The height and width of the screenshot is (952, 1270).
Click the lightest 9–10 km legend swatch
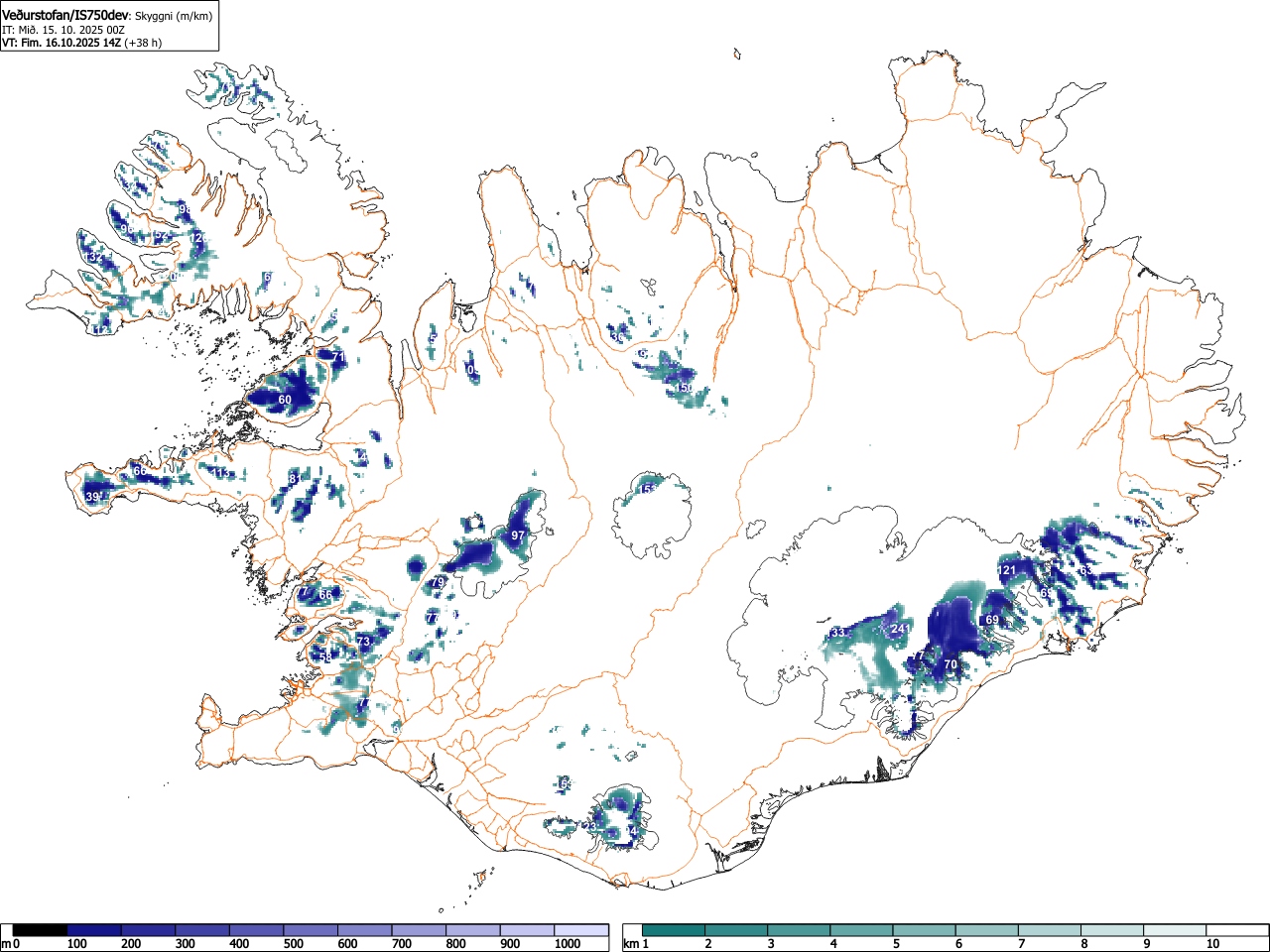1177,930
